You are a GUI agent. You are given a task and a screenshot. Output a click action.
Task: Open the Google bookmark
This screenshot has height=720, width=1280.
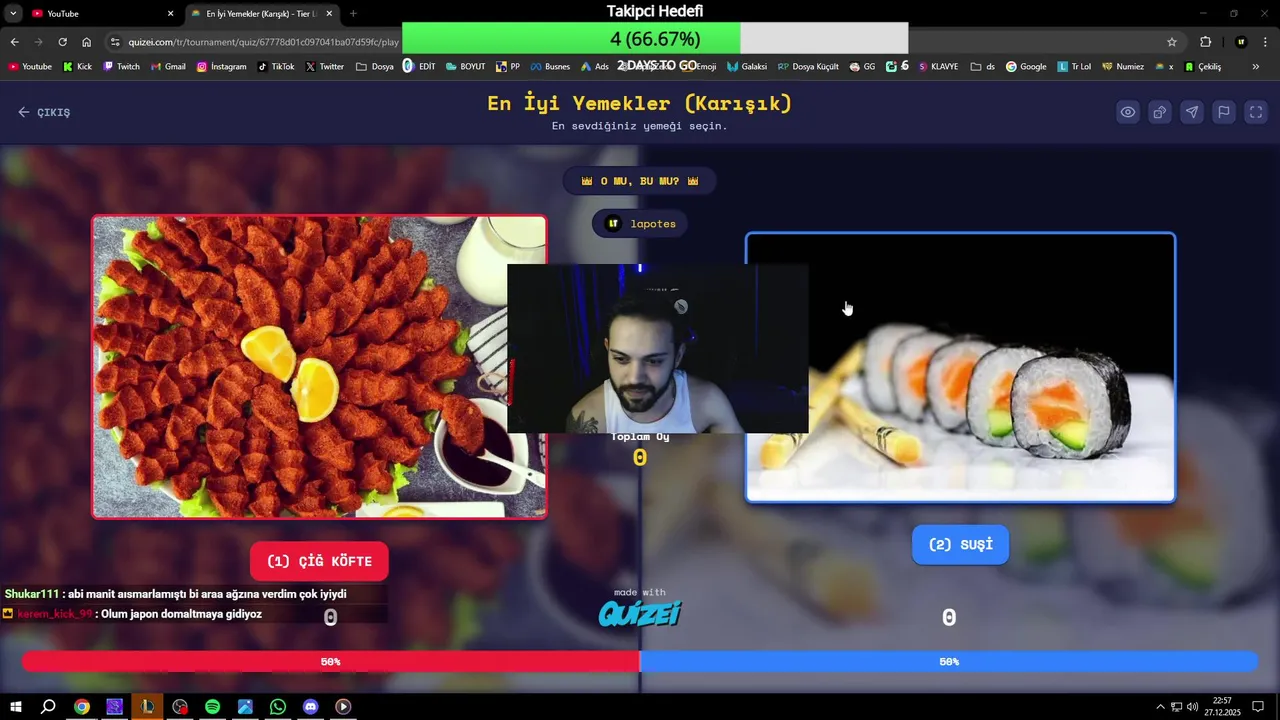(1026, 67)
